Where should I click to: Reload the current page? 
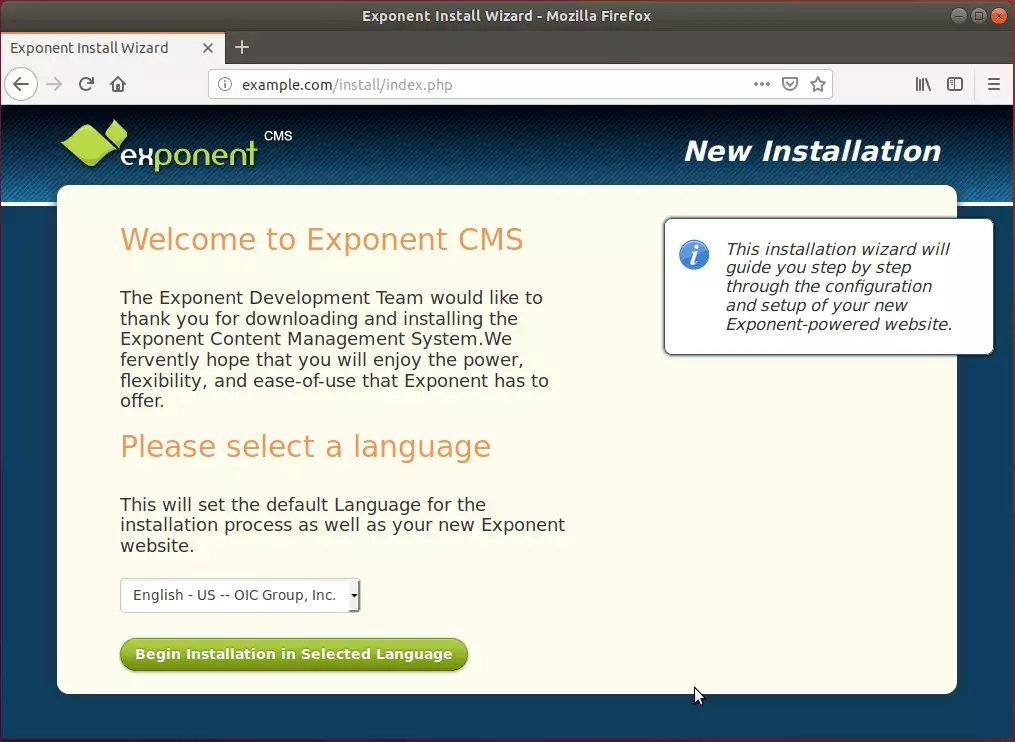[86, 84]
